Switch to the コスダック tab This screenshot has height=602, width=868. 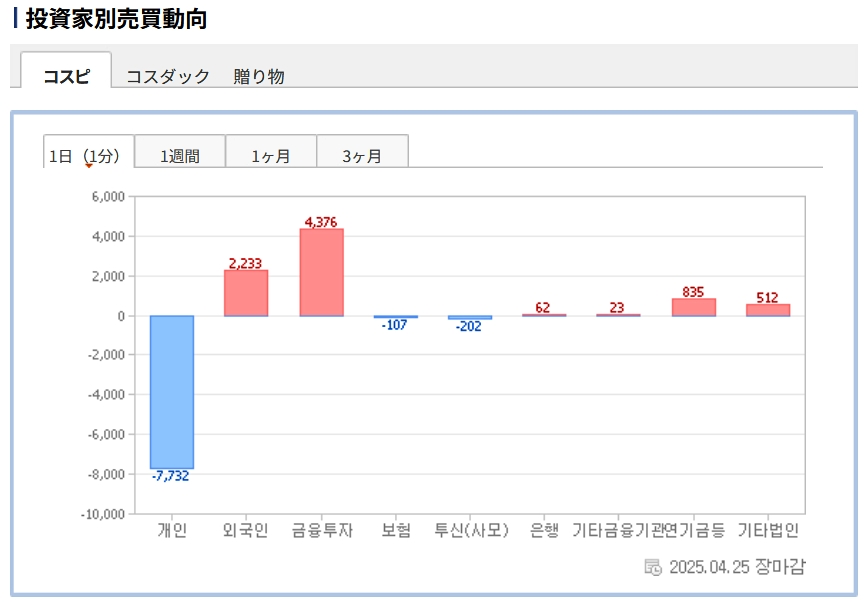point(168,76)
